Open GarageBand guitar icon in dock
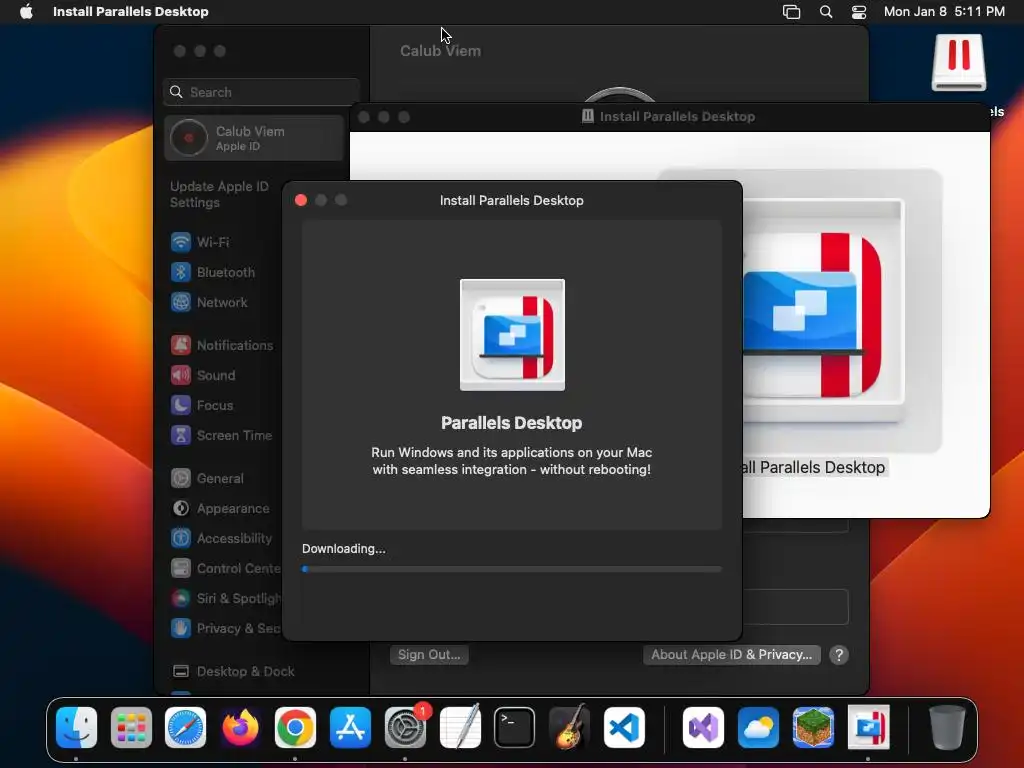1024x768 pixels. pyautogui.click(x=569, y=727)
